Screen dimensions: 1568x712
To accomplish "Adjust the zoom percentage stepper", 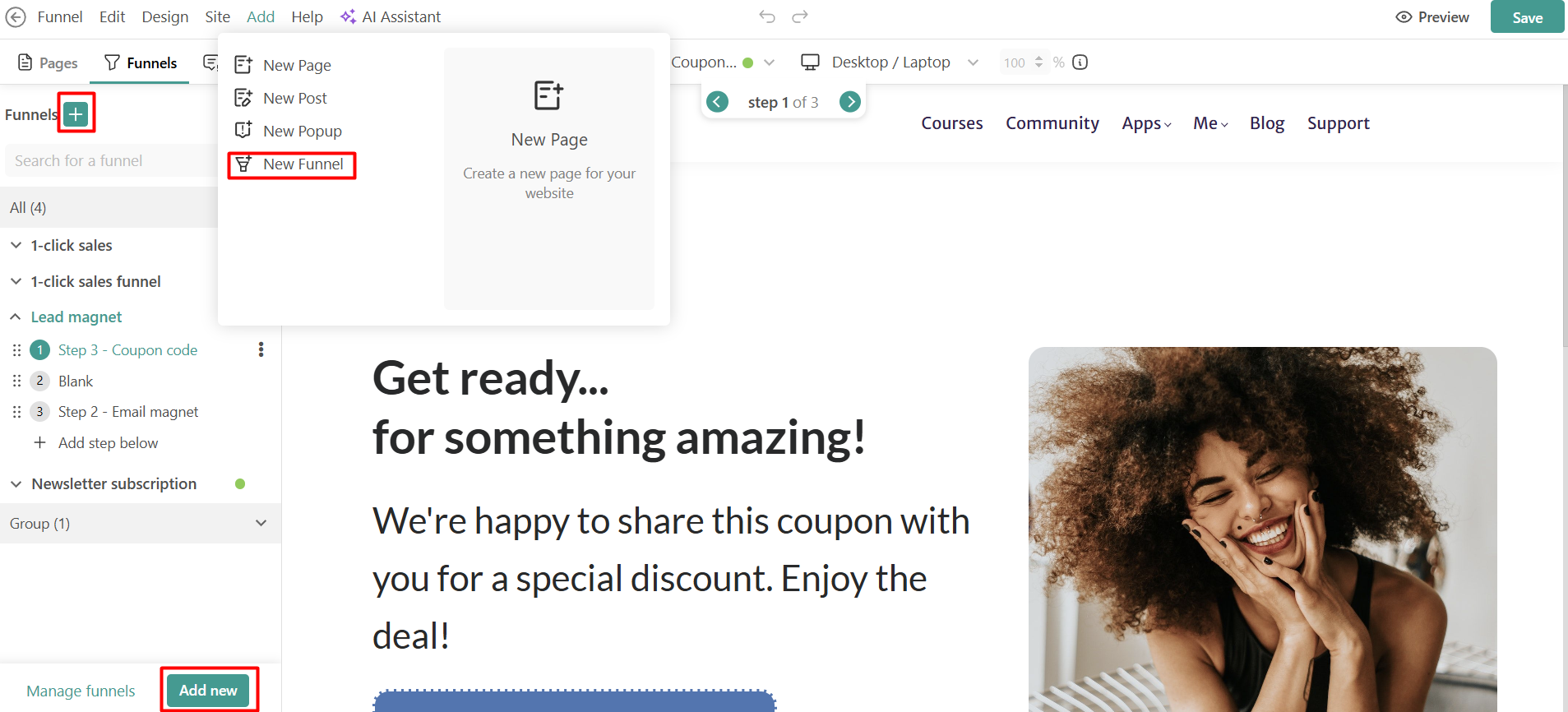I will [x=1038, y=62].
